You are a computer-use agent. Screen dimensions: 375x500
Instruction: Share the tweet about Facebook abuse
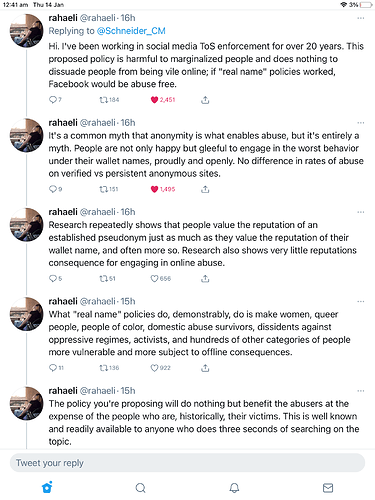pos(205,100)
